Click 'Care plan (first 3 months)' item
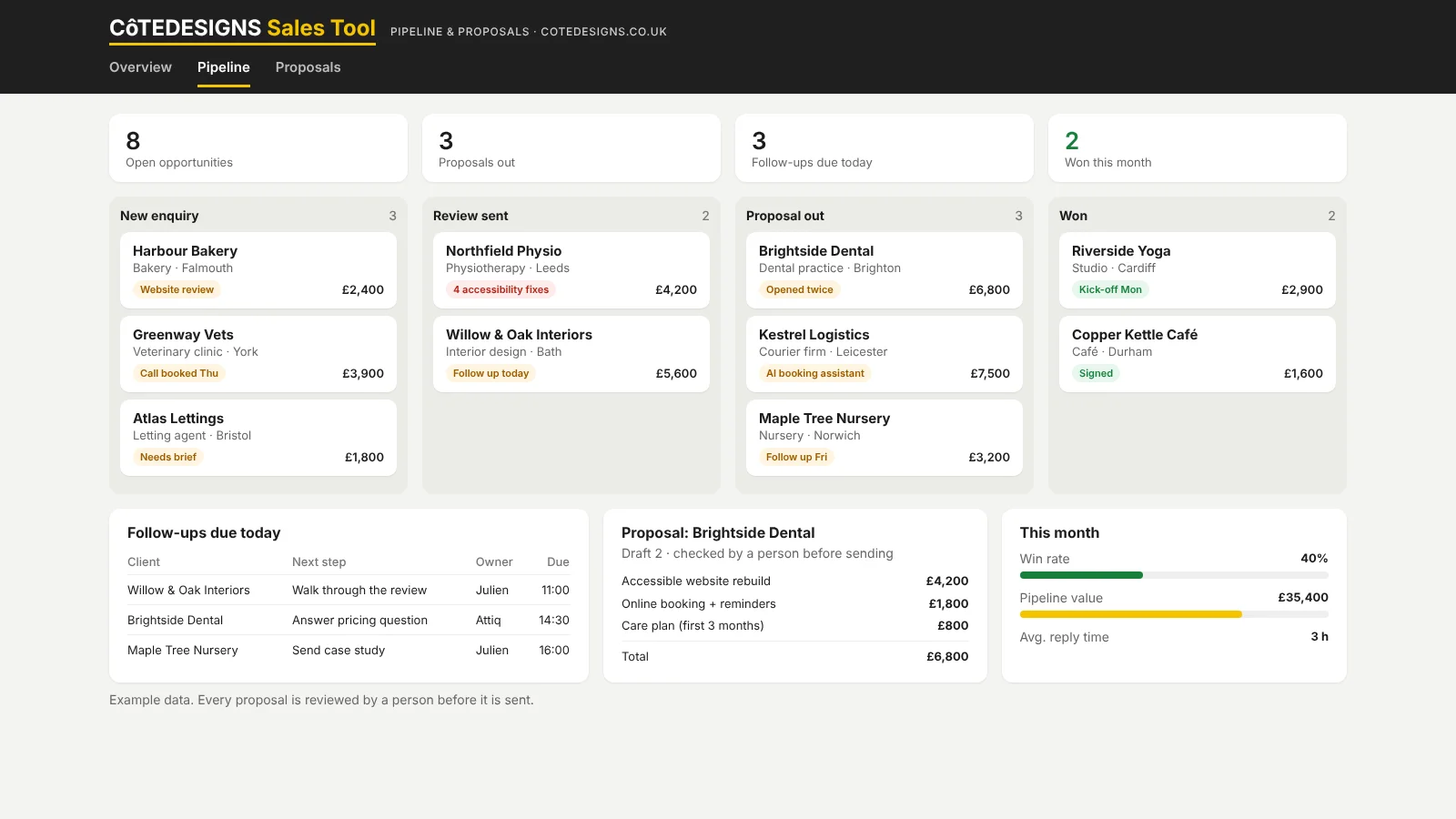The width and height of the screenshot is (1456, 819). (693, 625)
